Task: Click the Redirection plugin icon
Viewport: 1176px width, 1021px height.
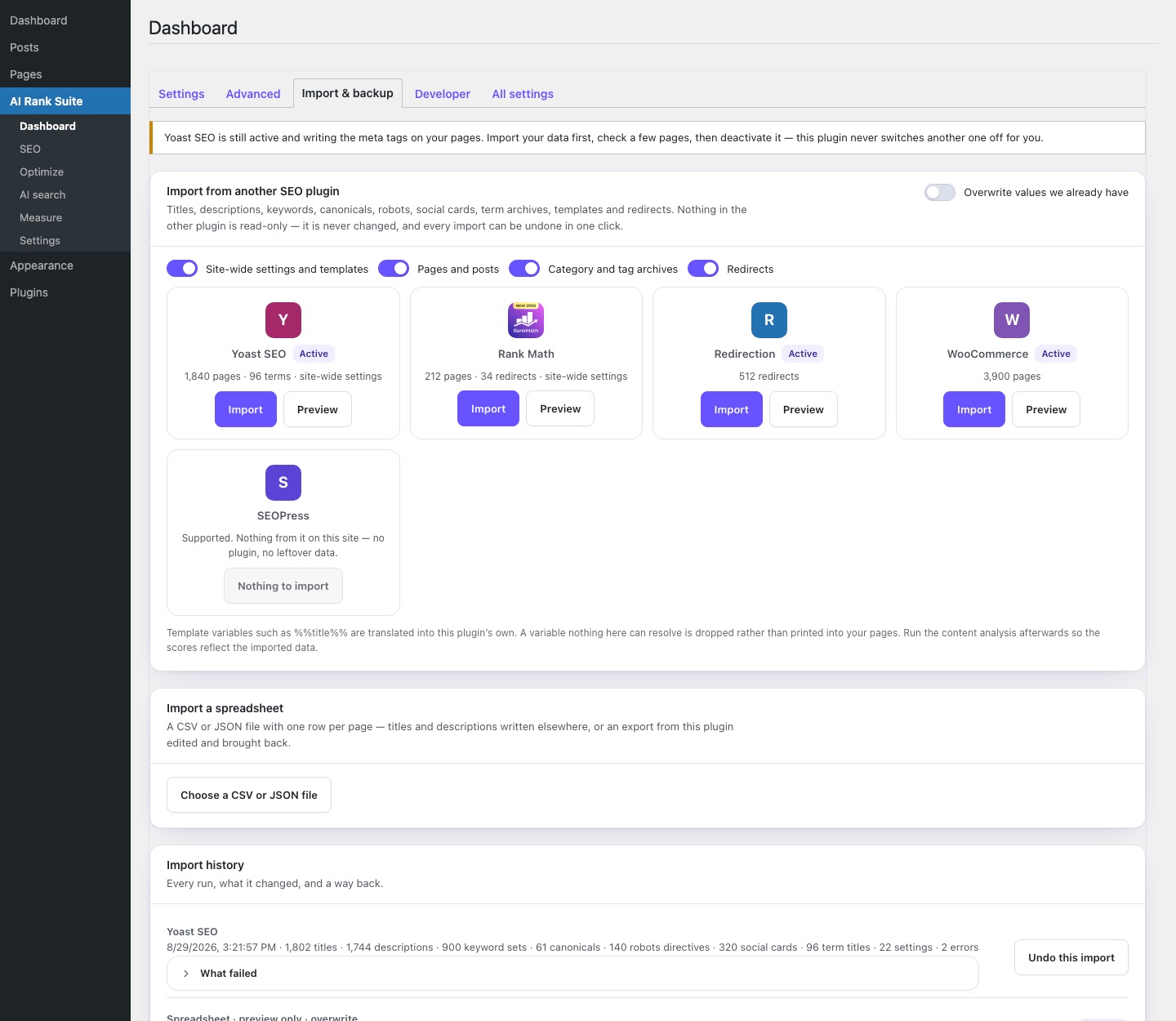Action: pyautogui.click(x=769, y=320)
